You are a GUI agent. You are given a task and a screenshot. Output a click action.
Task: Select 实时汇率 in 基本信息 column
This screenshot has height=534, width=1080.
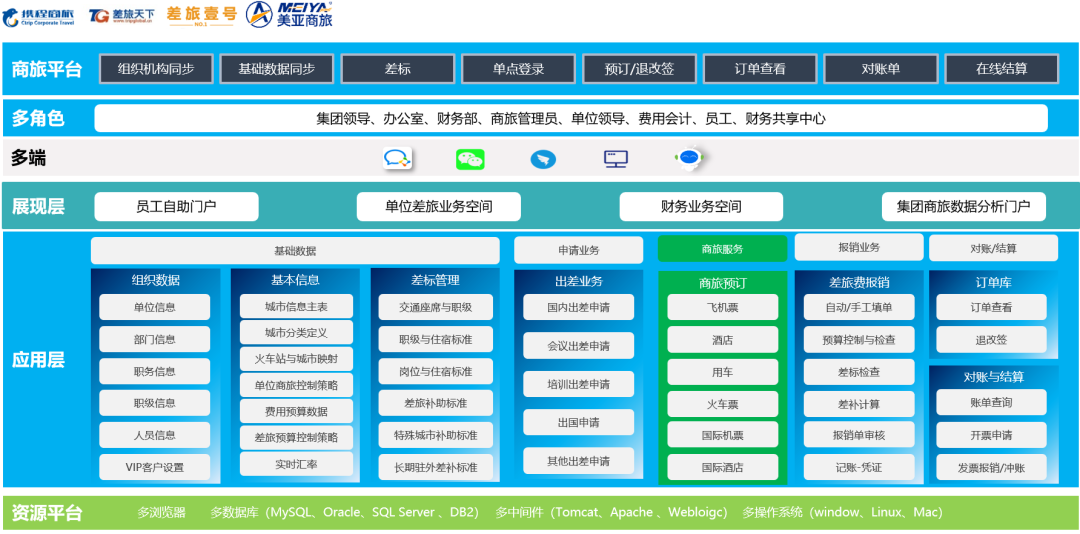[296, 464]
